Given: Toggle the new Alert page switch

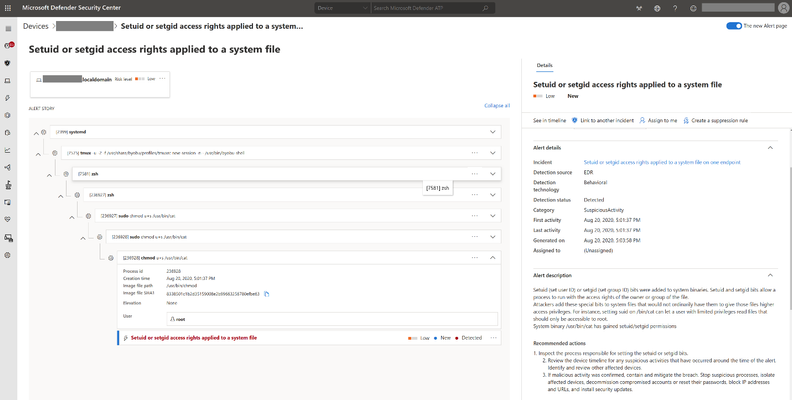Looking at the screenshot, I should coord(734,26).
